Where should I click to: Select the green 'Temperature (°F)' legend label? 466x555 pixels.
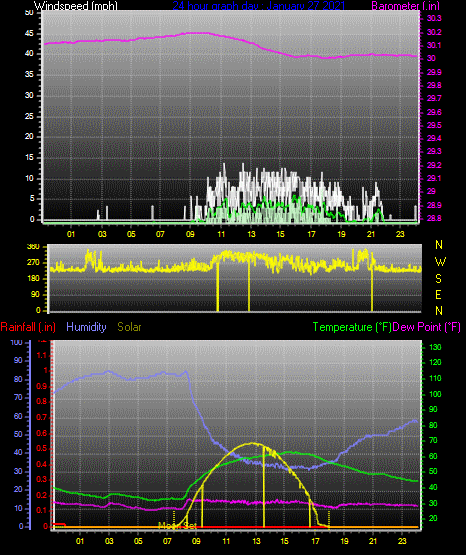352,327
